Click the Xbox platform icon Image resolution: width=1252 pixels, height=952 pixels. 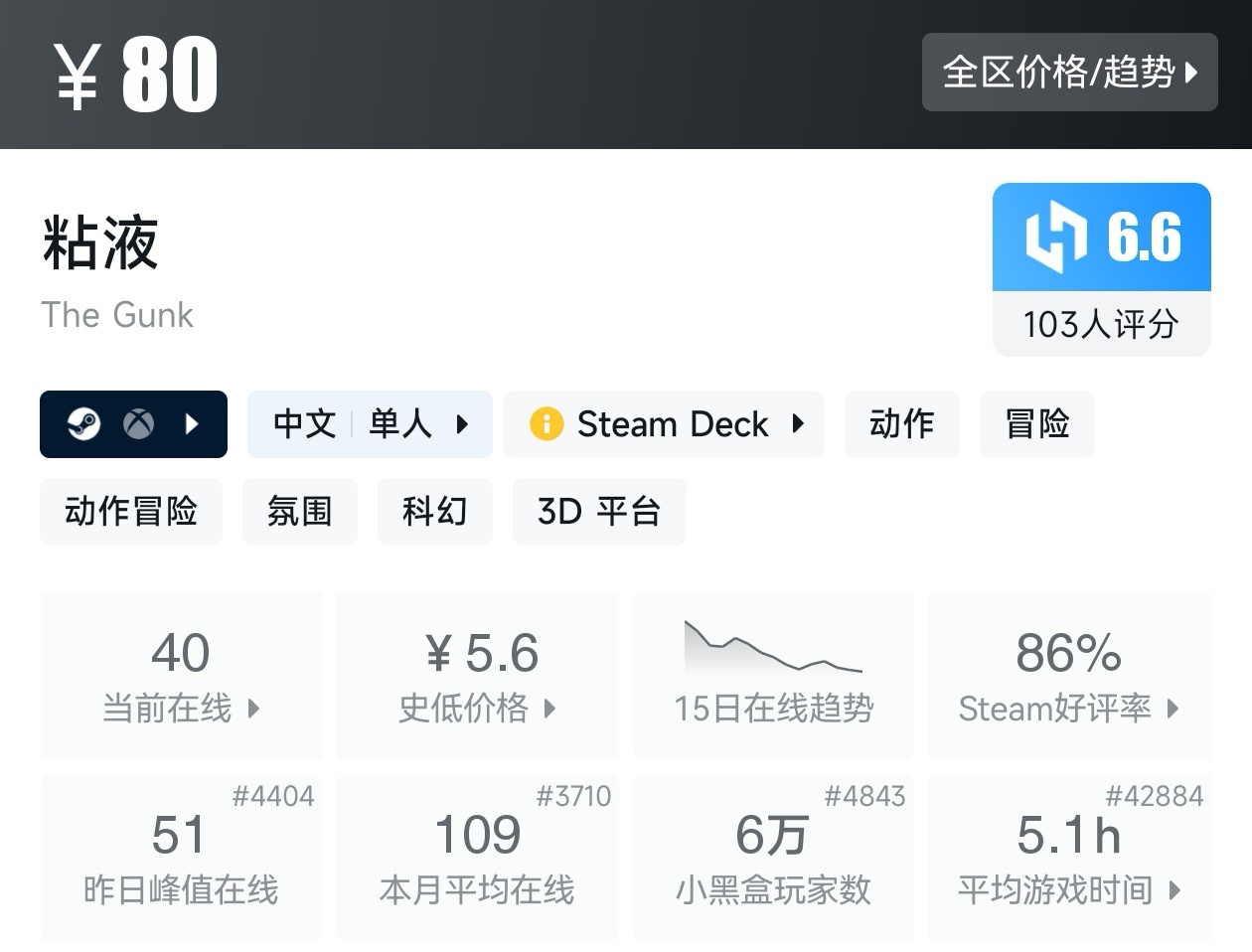click(x=138, y=424)
